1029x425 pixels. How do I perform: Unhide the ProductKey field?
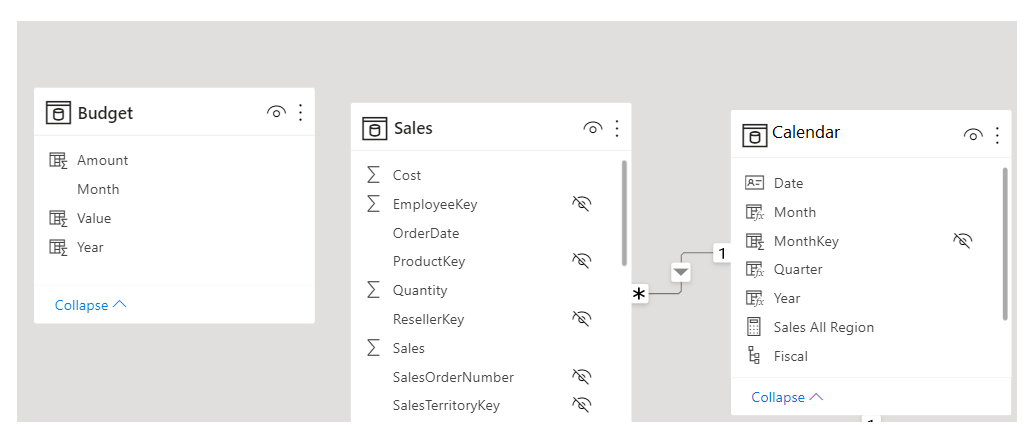coord(581,261)
